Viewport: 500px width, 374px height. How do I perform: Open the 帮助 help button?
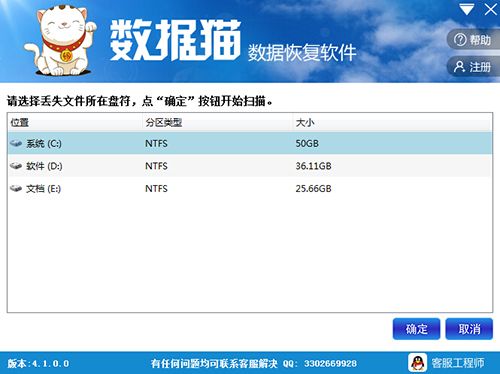[473, 40]
